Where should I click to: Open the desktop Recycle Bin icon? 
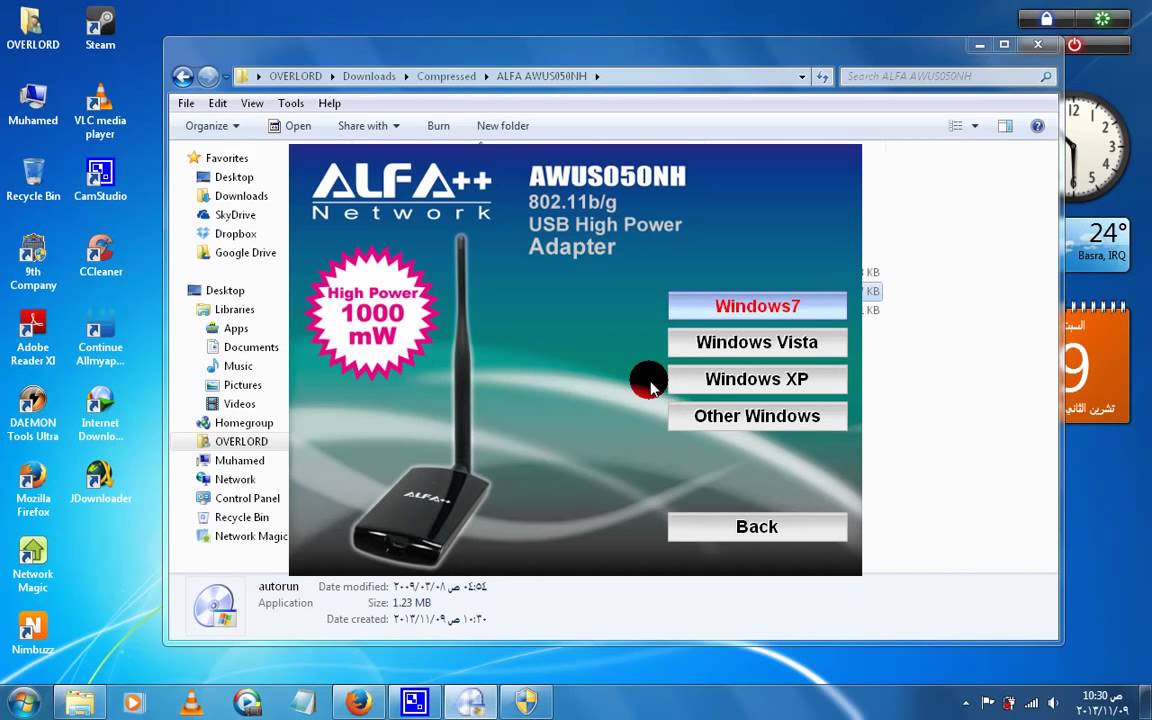pyautogui.click(x=32, y=179)
